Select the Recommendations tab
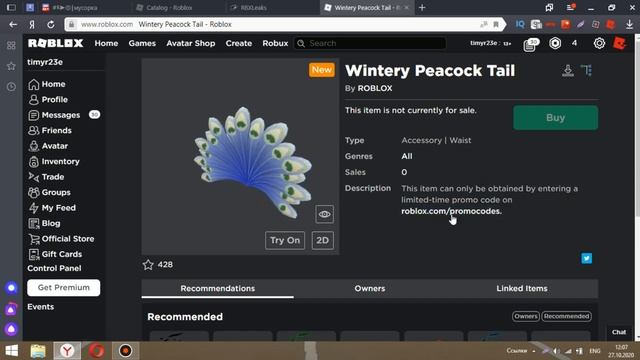640x360 pixels. 218,289
